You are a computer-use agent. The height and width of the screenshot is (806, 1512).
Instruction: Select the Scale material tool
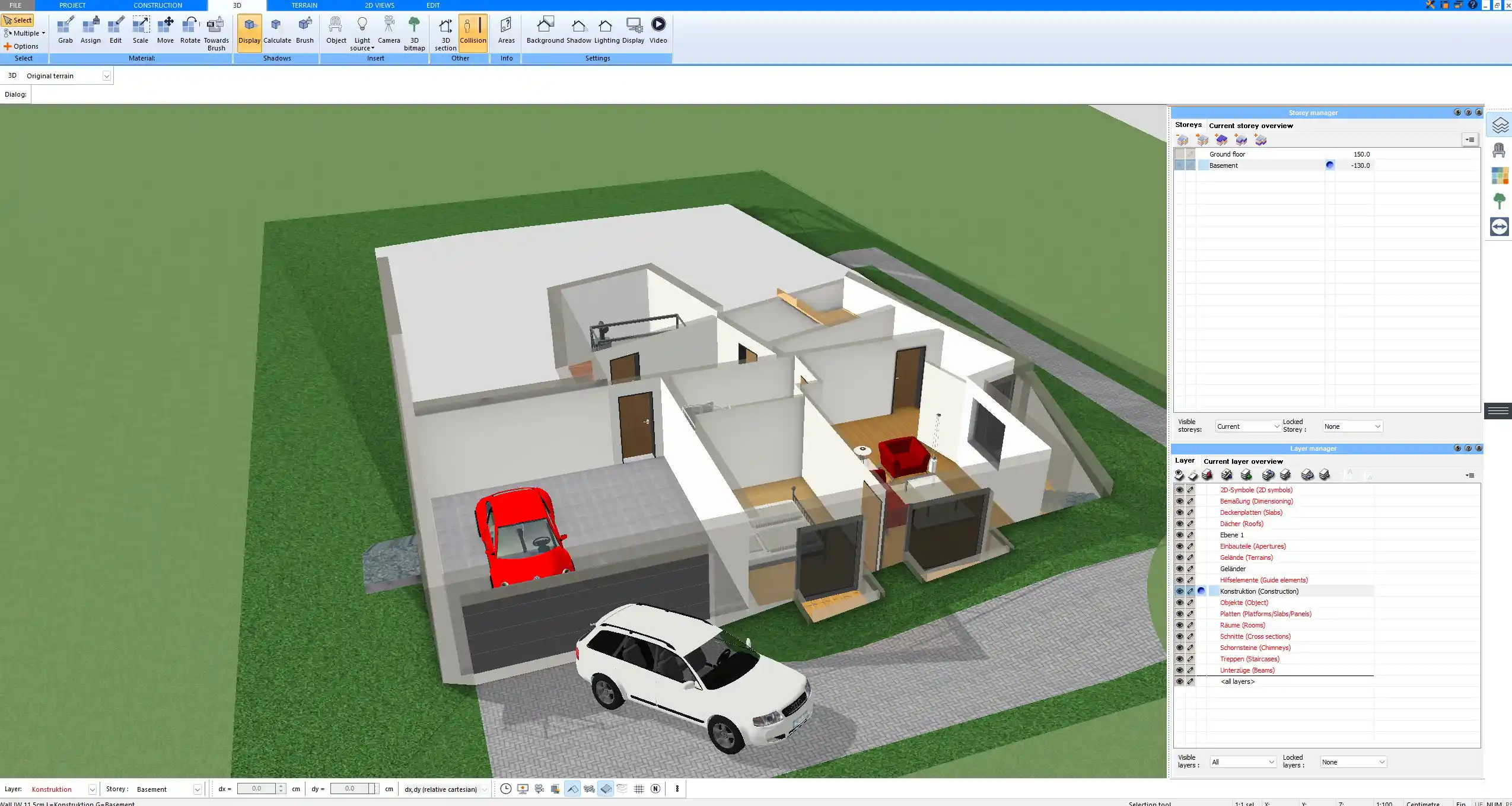141,31
